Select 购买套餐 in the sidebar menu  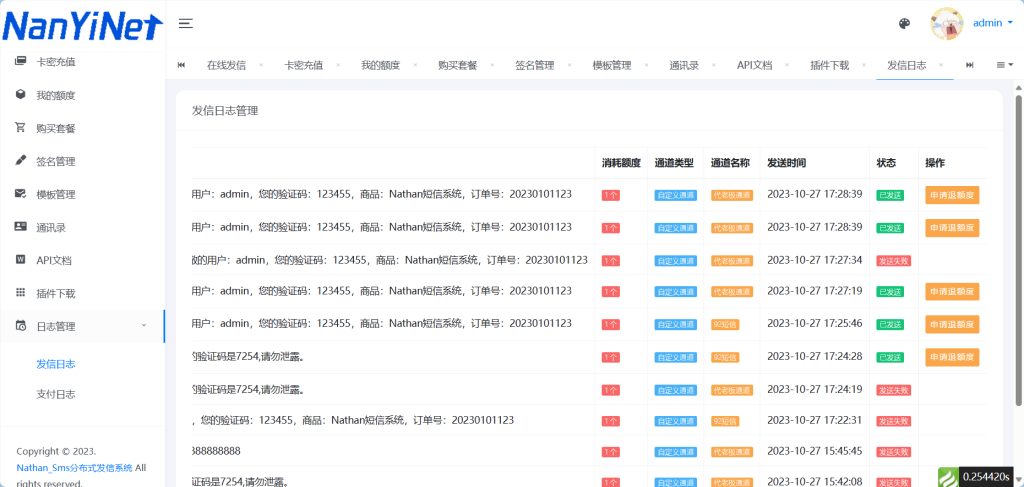click(56, 129)
